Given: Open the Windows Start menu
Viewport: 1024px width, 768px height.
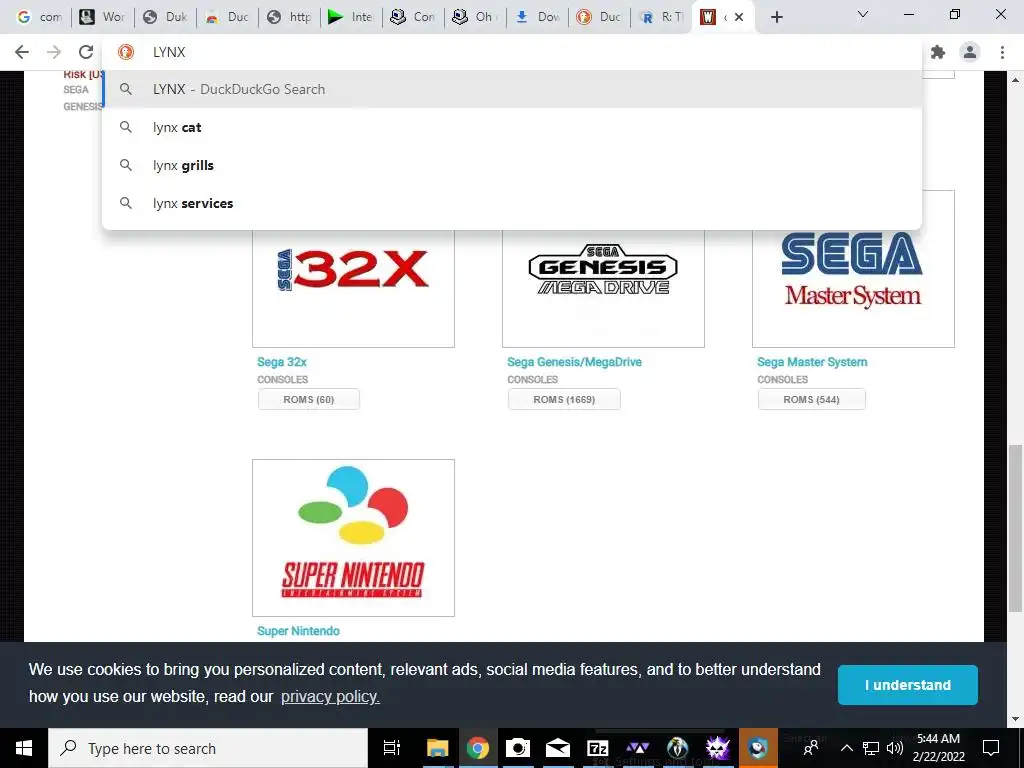Looking at the screenshot, I should pyautogui.click(x=24, y=748).
